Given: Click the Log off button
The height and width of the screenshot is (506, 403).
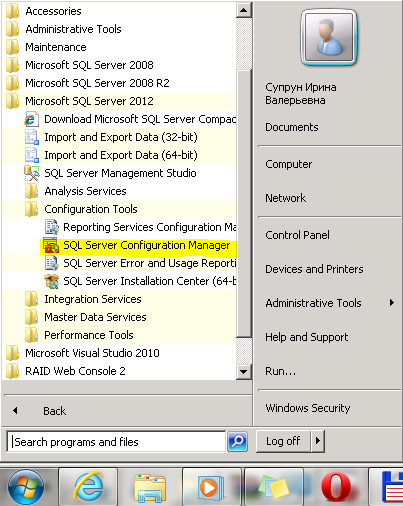Looking at the screenshot, I should point(283,441).
